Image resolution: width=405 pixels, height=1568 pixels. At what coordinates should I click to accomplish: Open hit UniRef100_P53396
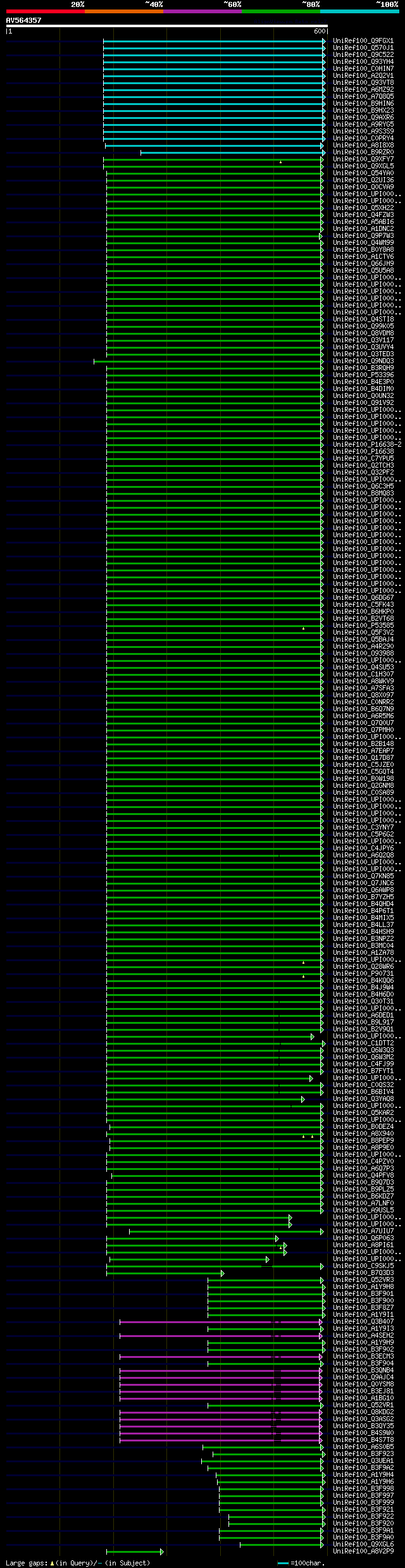tap(363, 375)
